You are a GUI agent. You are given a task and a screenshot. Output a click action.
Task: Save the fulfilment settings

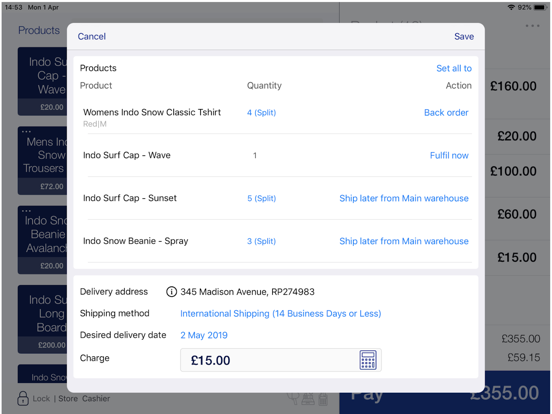coord(464,36)
